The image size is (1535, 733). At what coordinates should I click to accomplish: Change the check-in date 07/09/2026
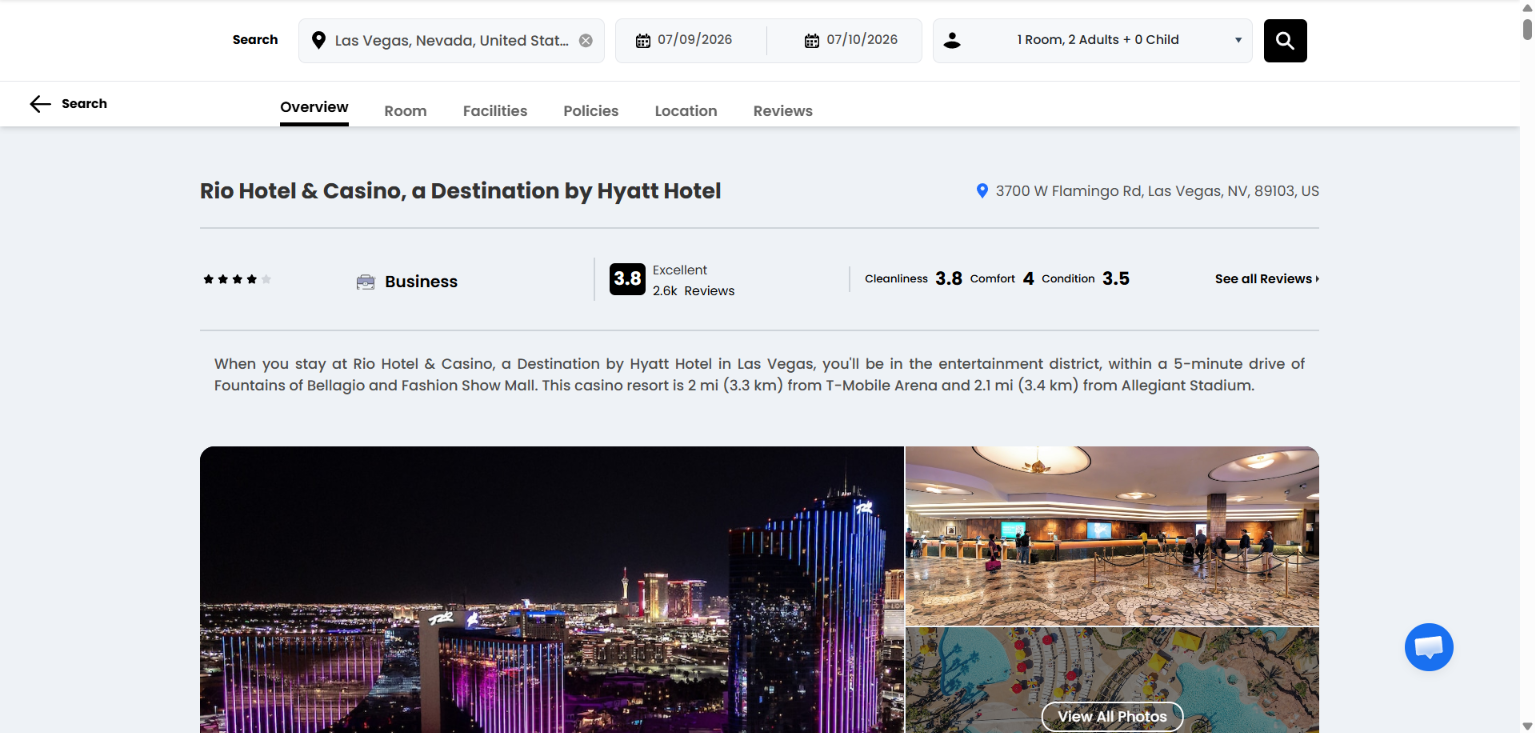[x=695, y=40]
